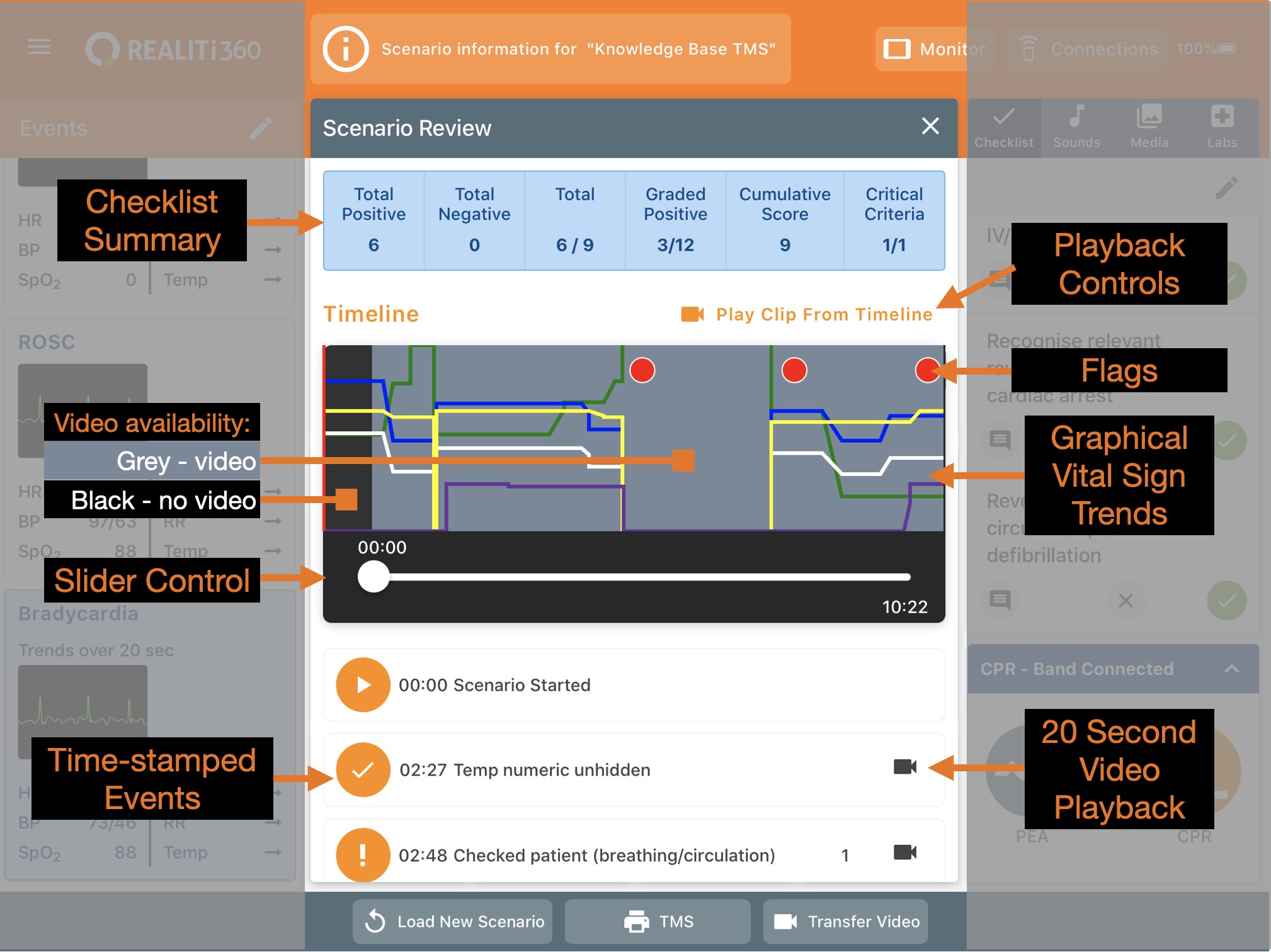Mark defibrillation checklist item with green check
Image resolution: width=1271 pixels, height=952 pixels.
(x=1226, y=601)
